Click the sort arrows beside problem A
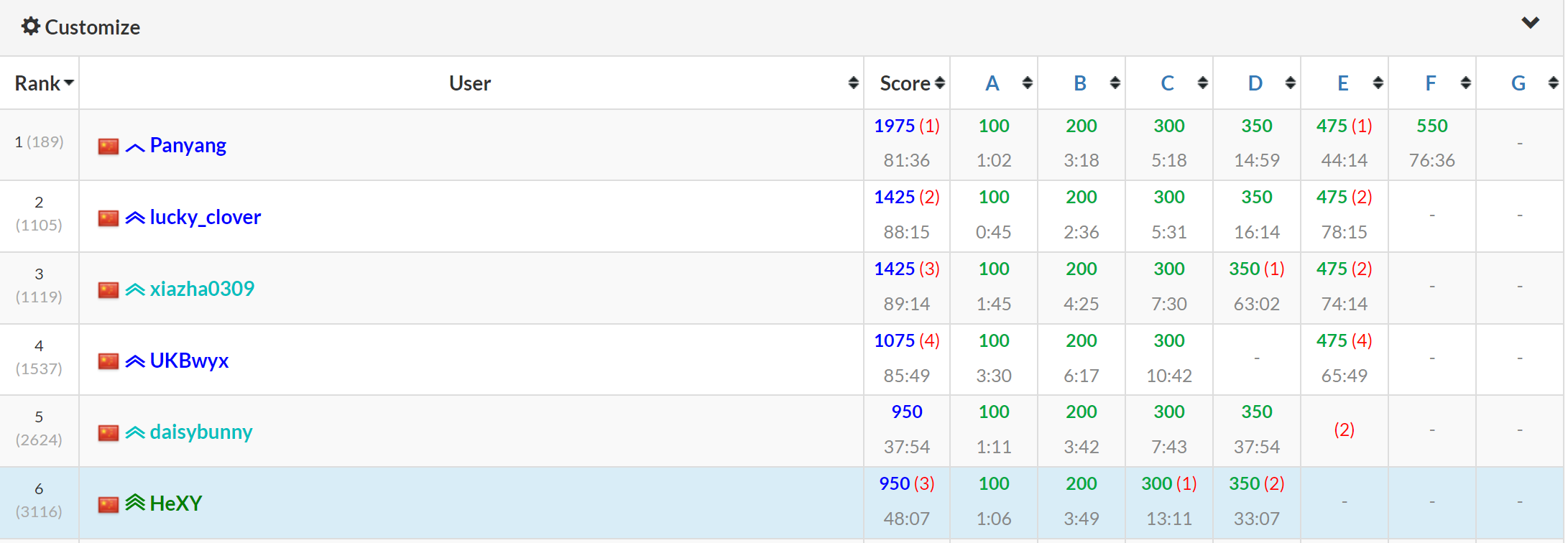 pos(1027,83)
